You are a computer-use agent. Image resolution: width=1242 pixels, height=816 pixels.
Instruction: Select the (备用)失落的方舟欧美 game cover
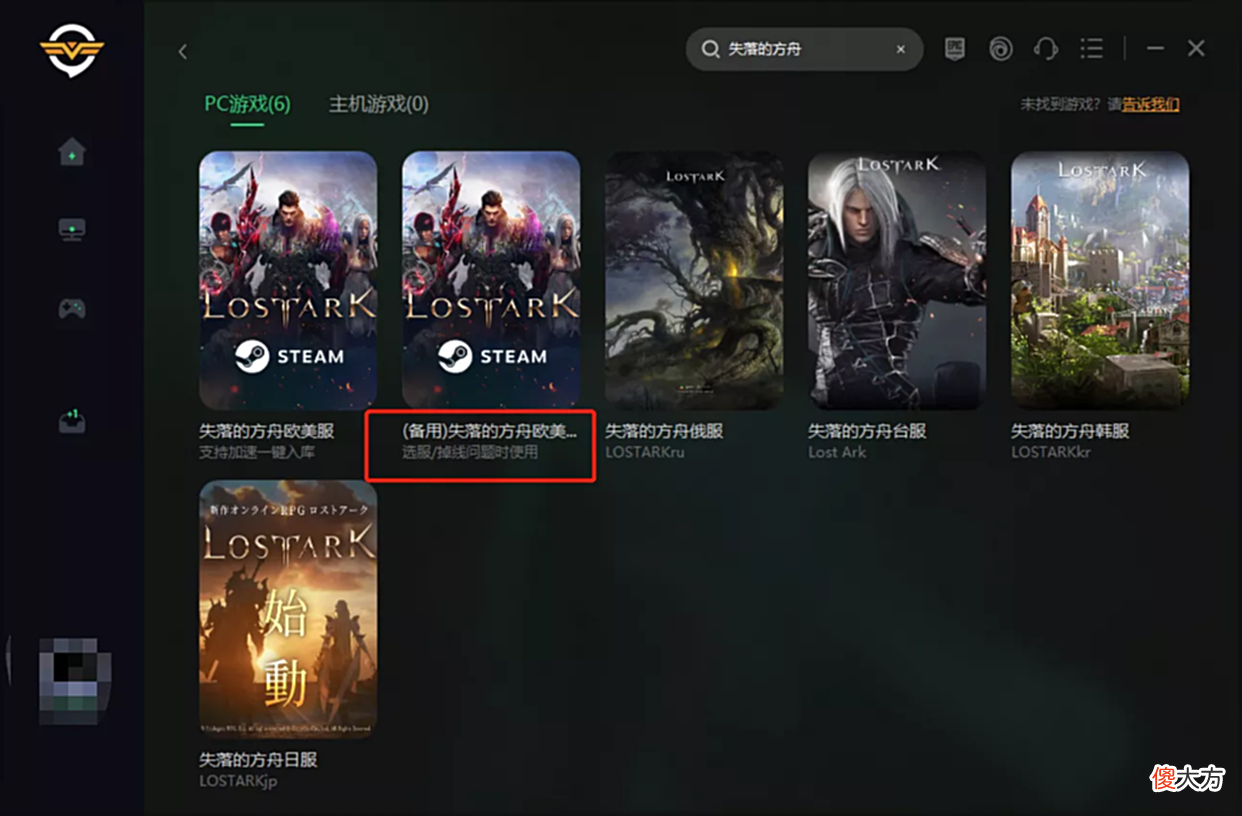tap(491, 280)
